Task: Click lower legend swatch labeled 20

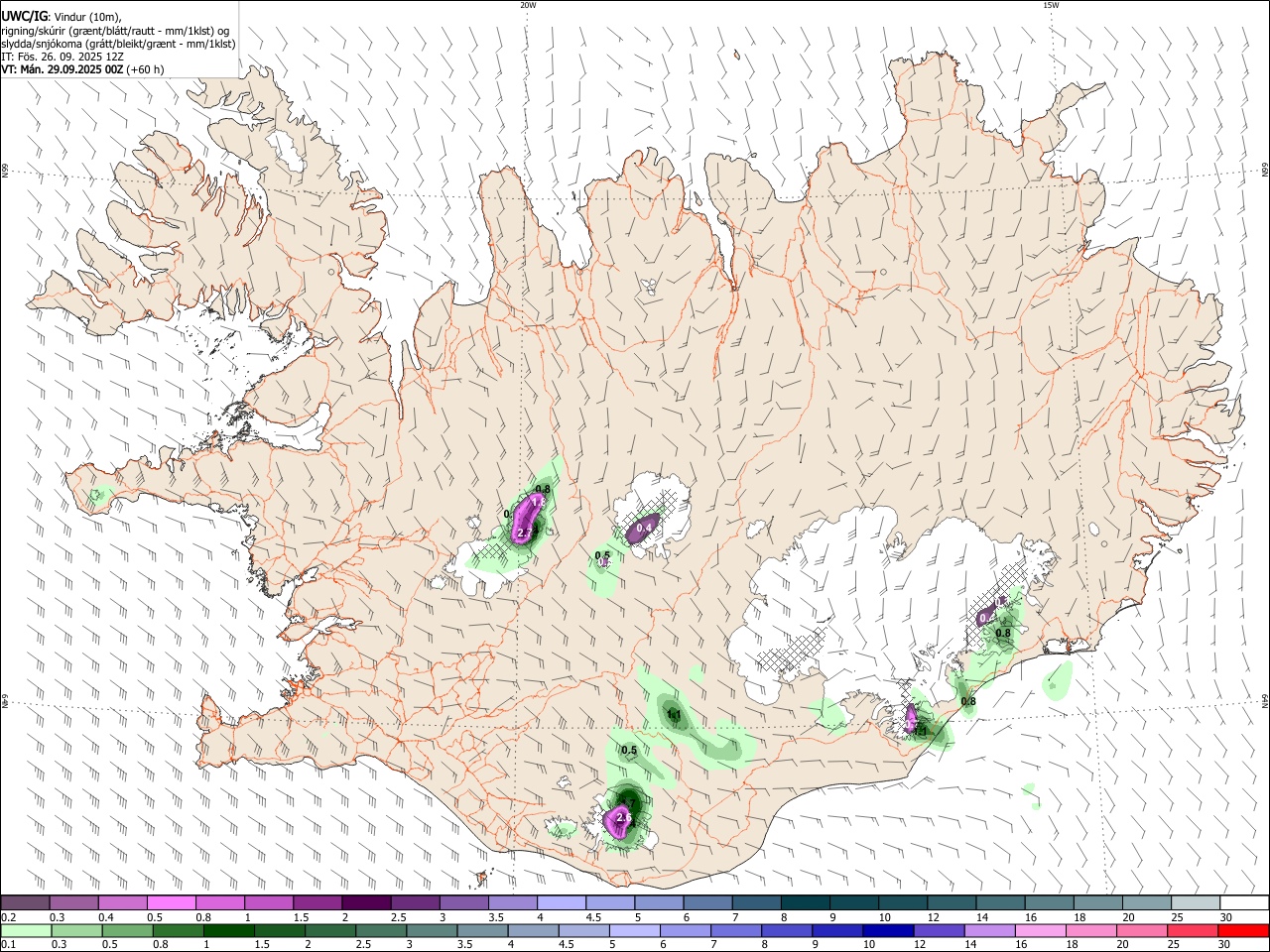Action: tap(1142, 930)
